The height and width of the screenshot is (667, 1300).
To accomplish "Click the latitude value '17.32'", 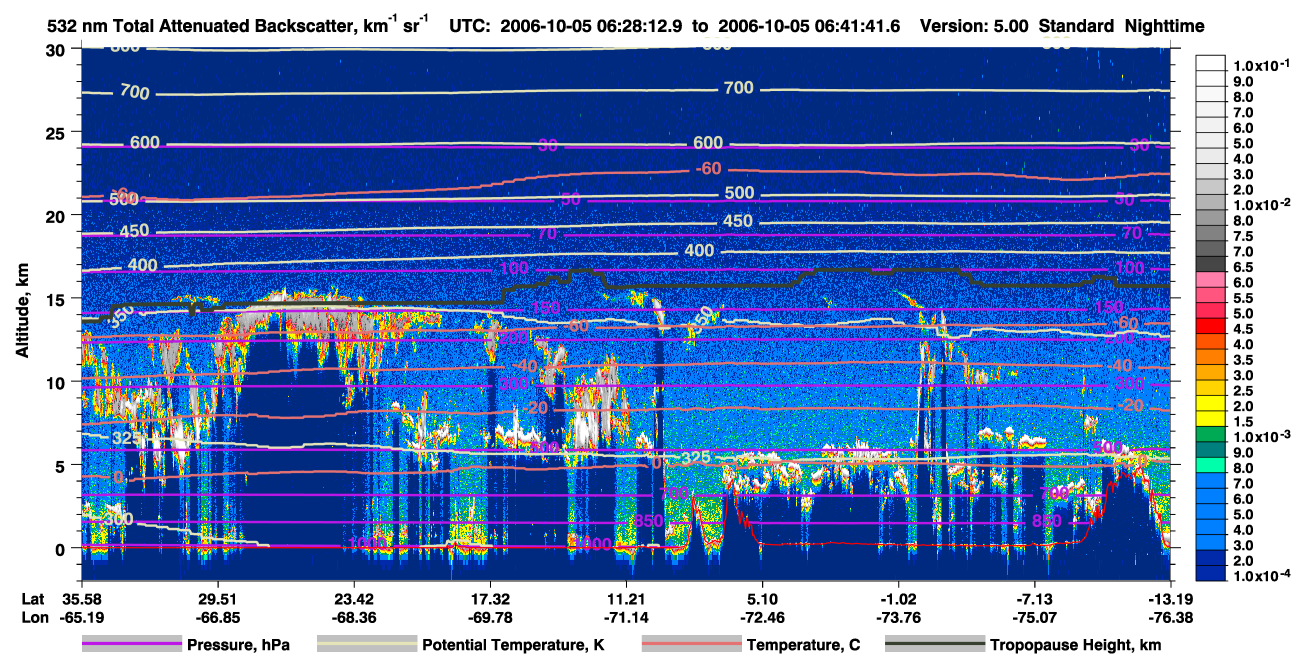I will [490, 598].
